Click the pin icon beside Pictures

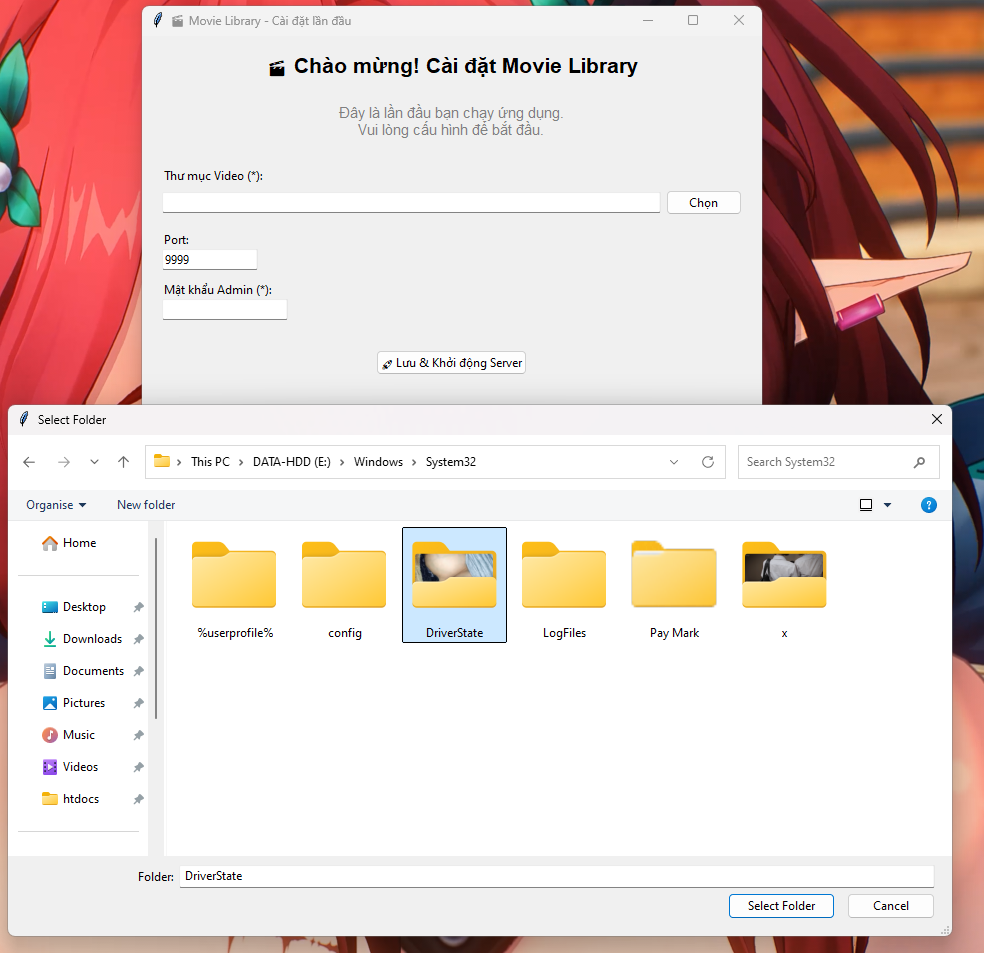pyautogui.click(x=139, y=703)
